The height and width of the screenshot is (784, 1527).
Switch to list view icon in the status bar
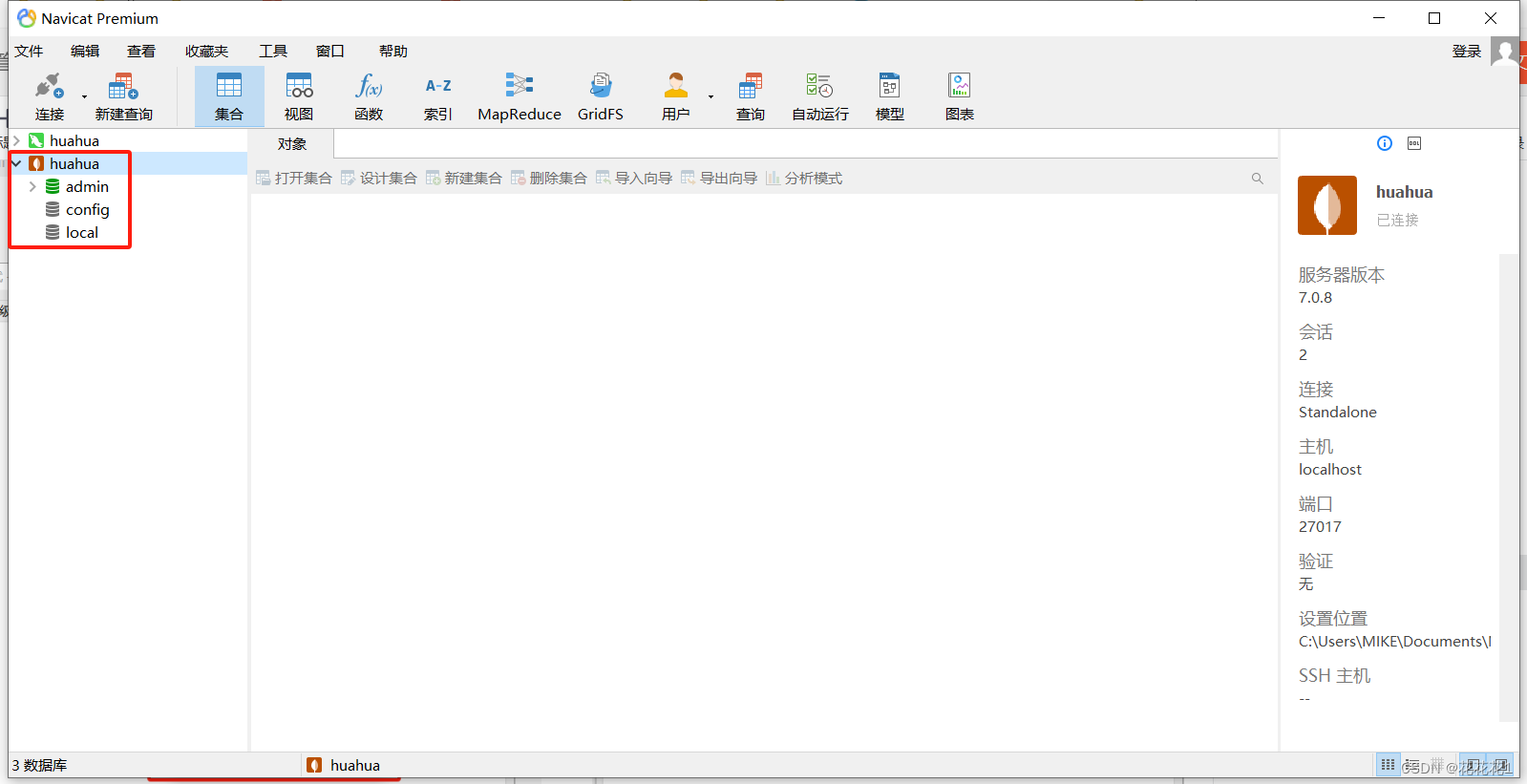pyautogui.click(x=1411, y=765)
